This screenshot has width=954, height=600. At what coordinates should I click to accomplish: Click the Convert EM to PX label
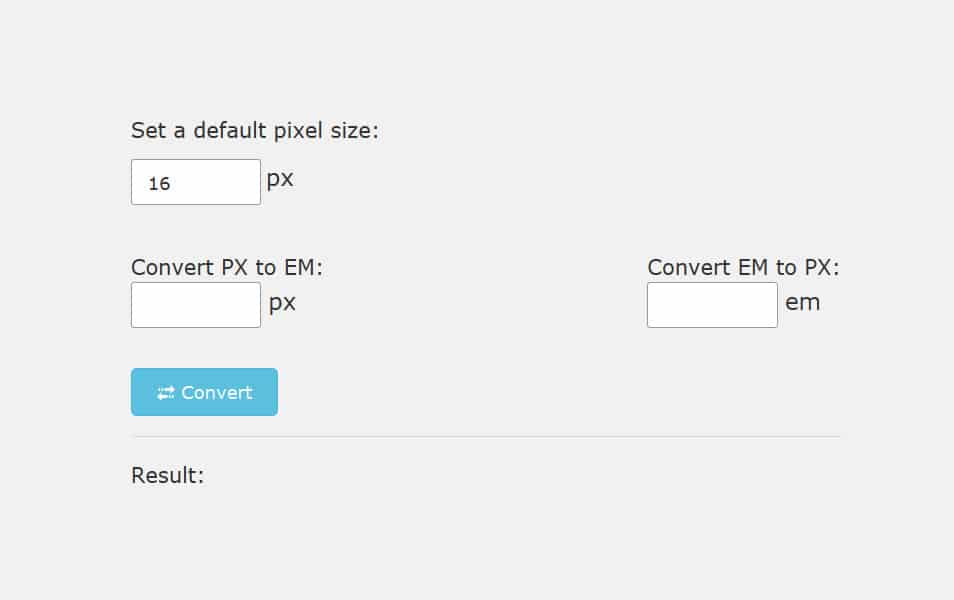tap(744, 267)
